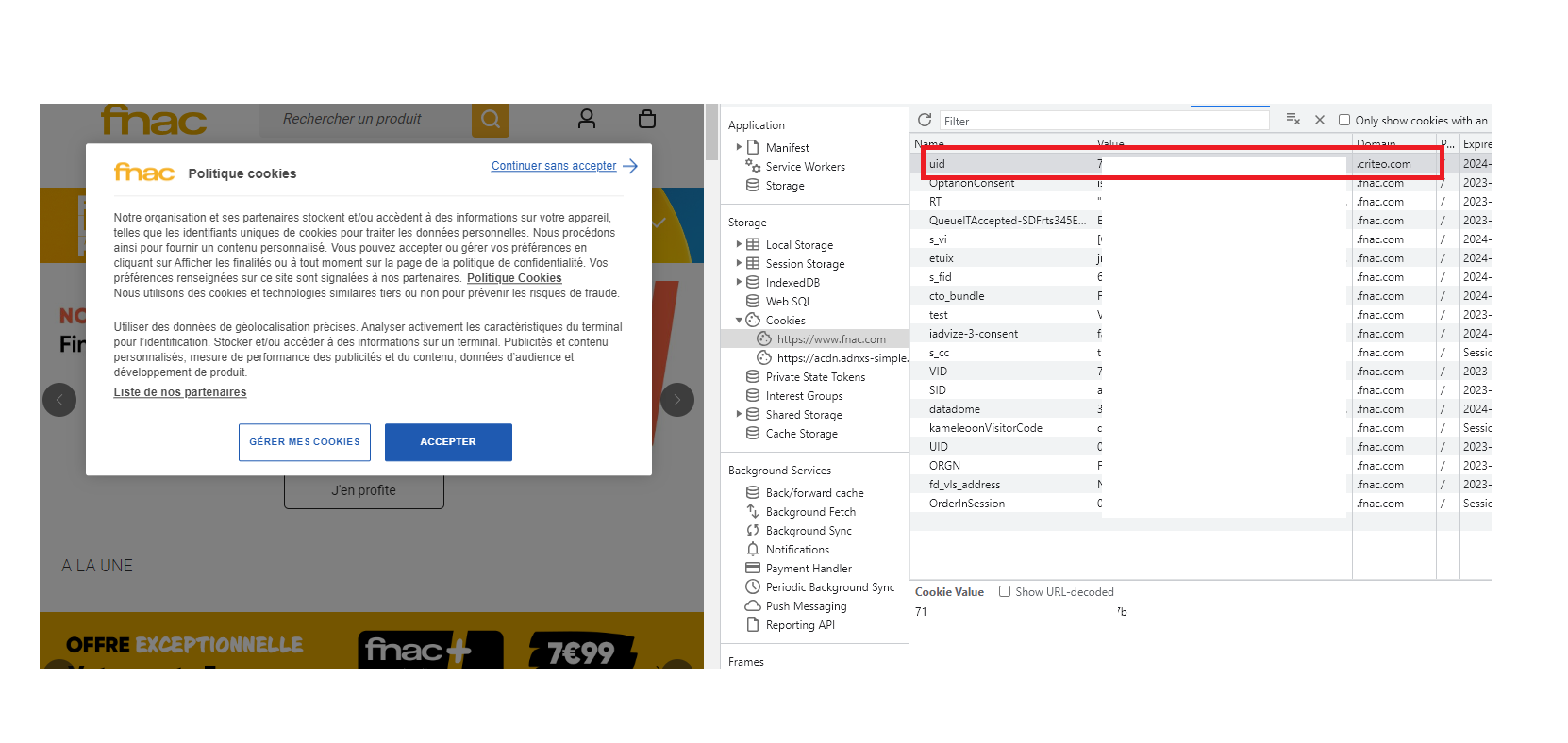Open Push Messaging
The image size is (1568, 743).
coord(806,606)
